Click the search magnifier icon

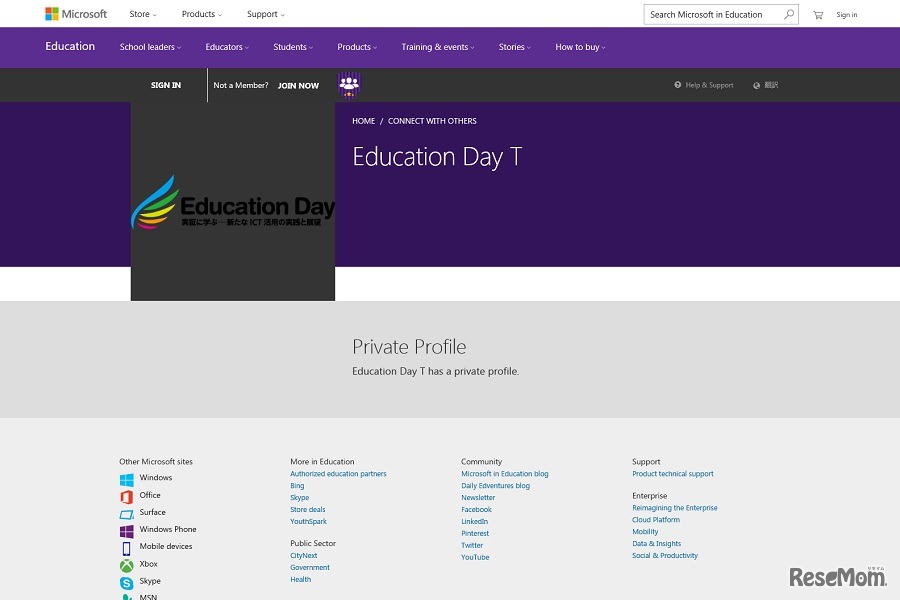tap(789, 15)
